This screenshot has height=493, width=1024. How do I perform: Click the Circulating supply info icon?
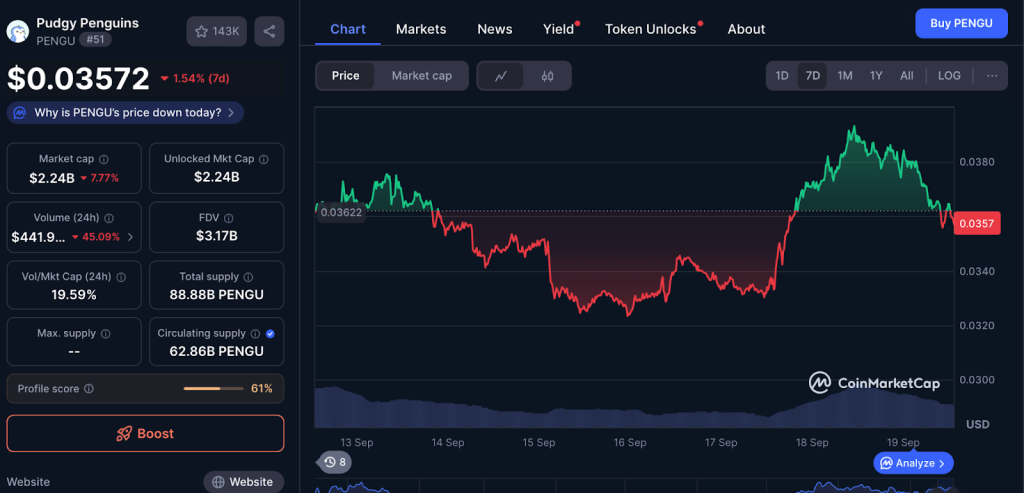click(255, 334)
